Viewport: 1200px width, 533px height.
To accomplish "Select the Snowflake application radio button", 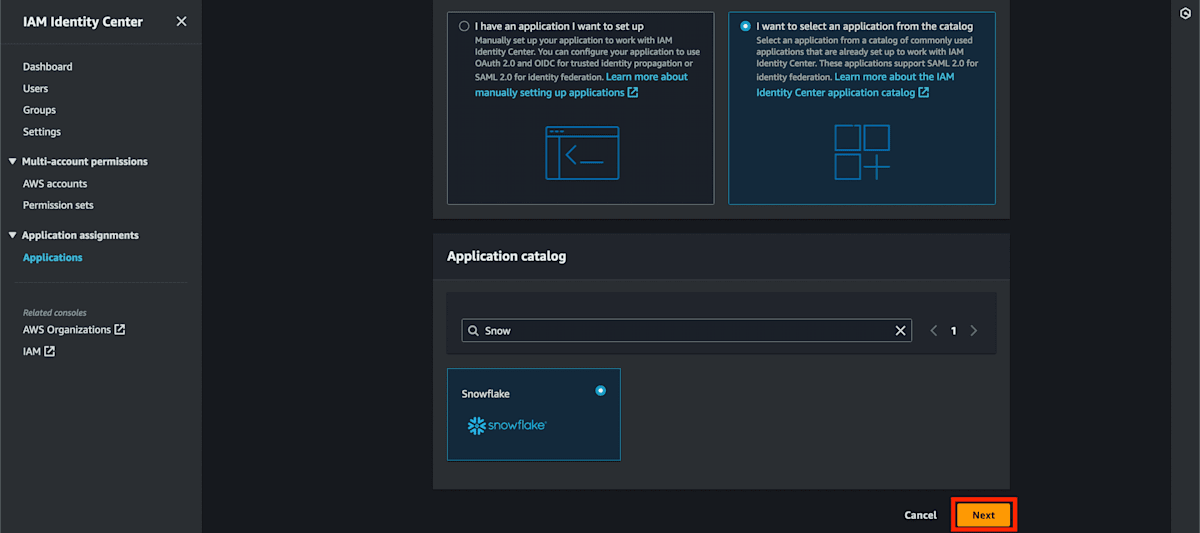I will pyautogui.click(x=600, y=390).
